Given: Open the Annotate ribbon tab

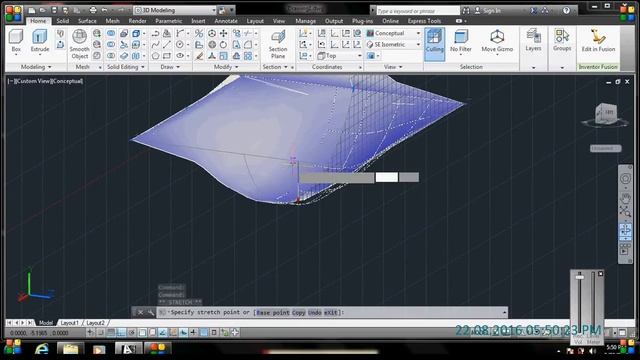Looking at the screenshot, I should click(226, 21).
